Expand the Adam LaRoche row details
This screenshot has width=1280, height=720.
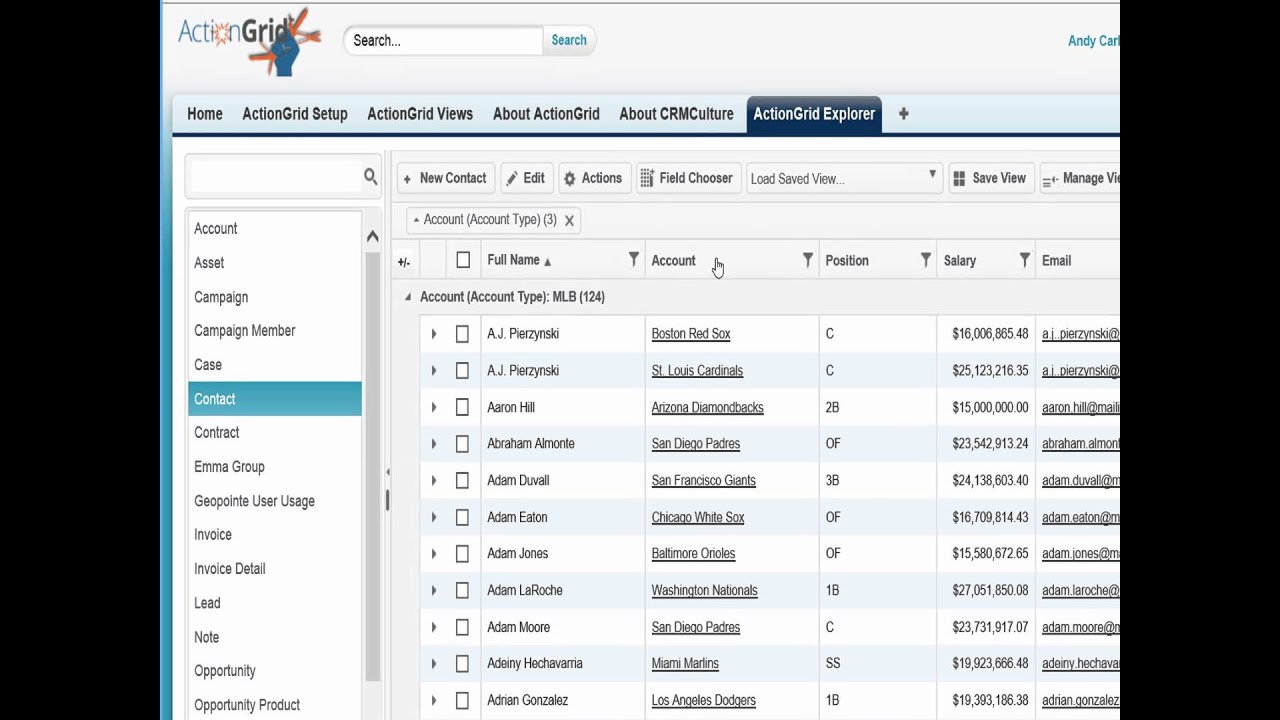tap(434, 591)
